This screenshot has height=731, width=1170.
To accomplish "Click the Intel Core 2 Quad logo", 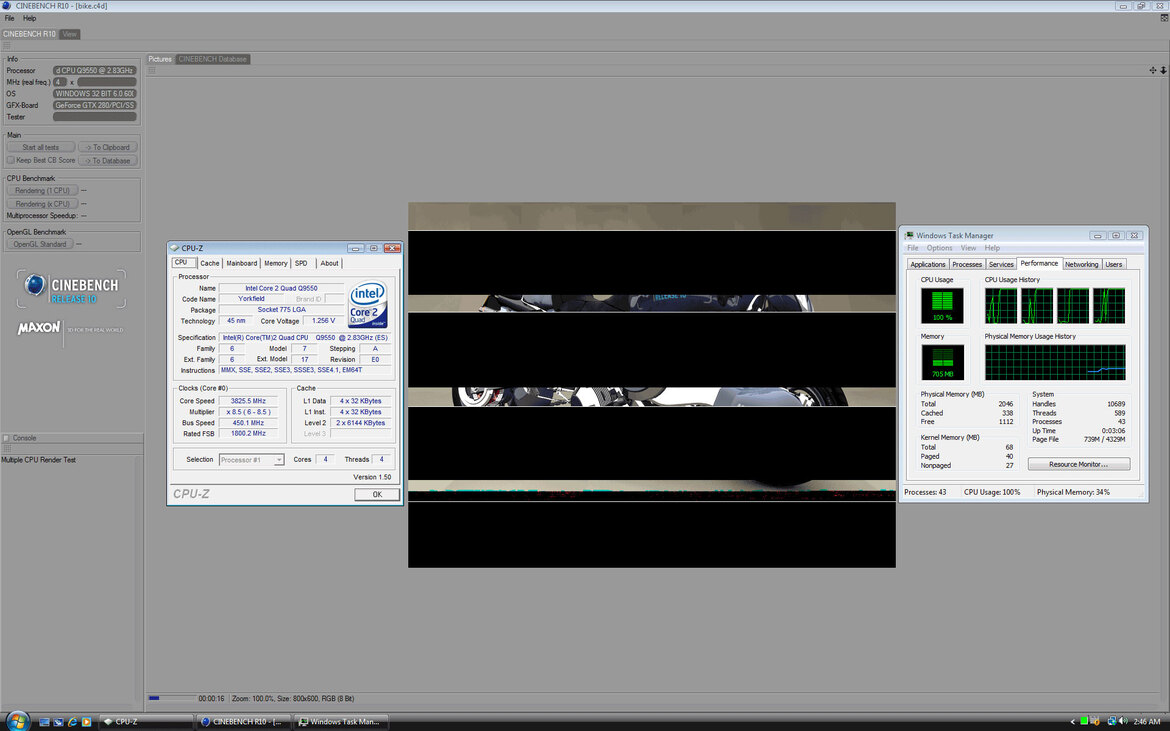I will (368, 304).
